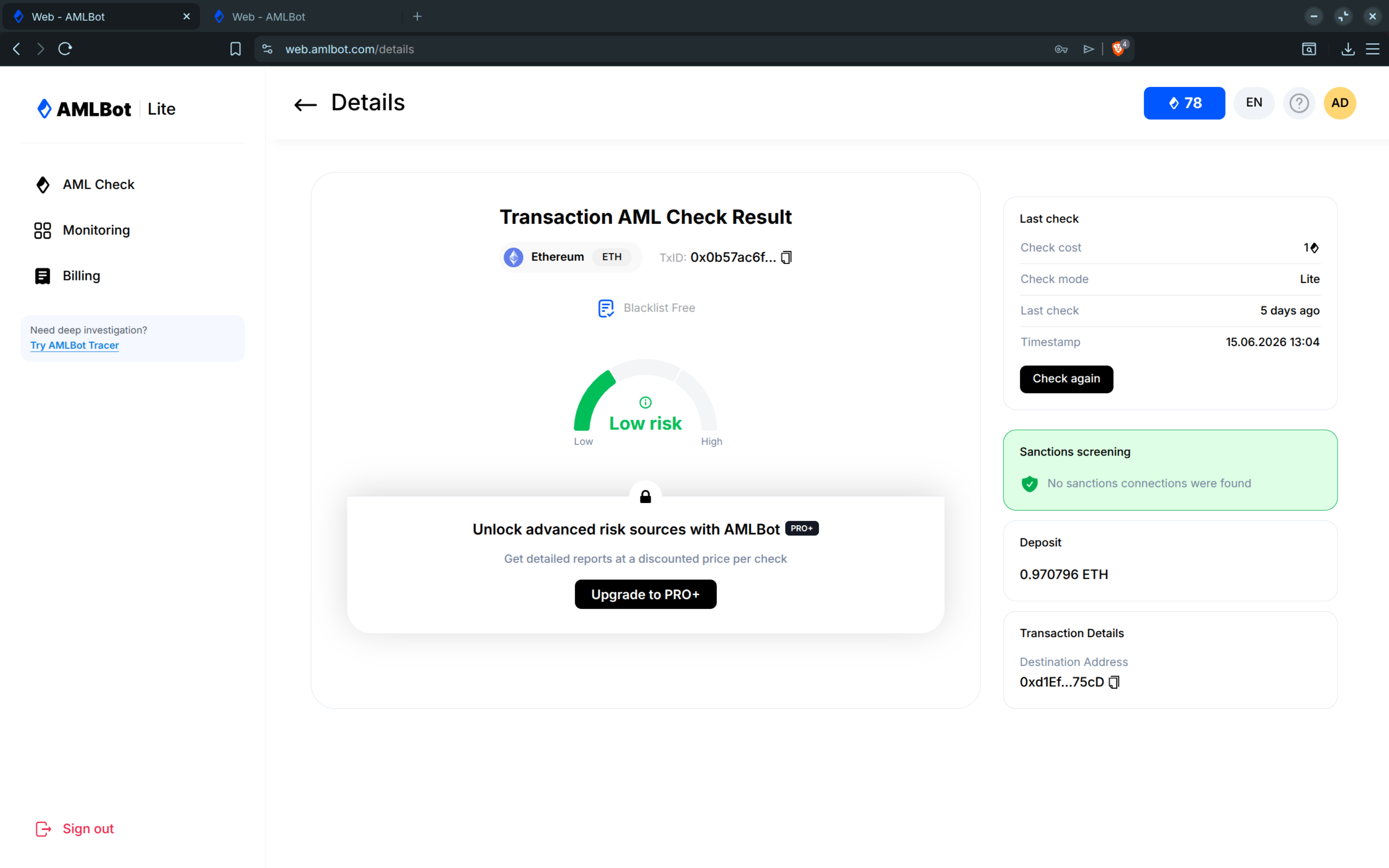Click the risk gauge info icon
This screenshot has width=1389, height=868.
pyautogui.click(x=646, y=403)
